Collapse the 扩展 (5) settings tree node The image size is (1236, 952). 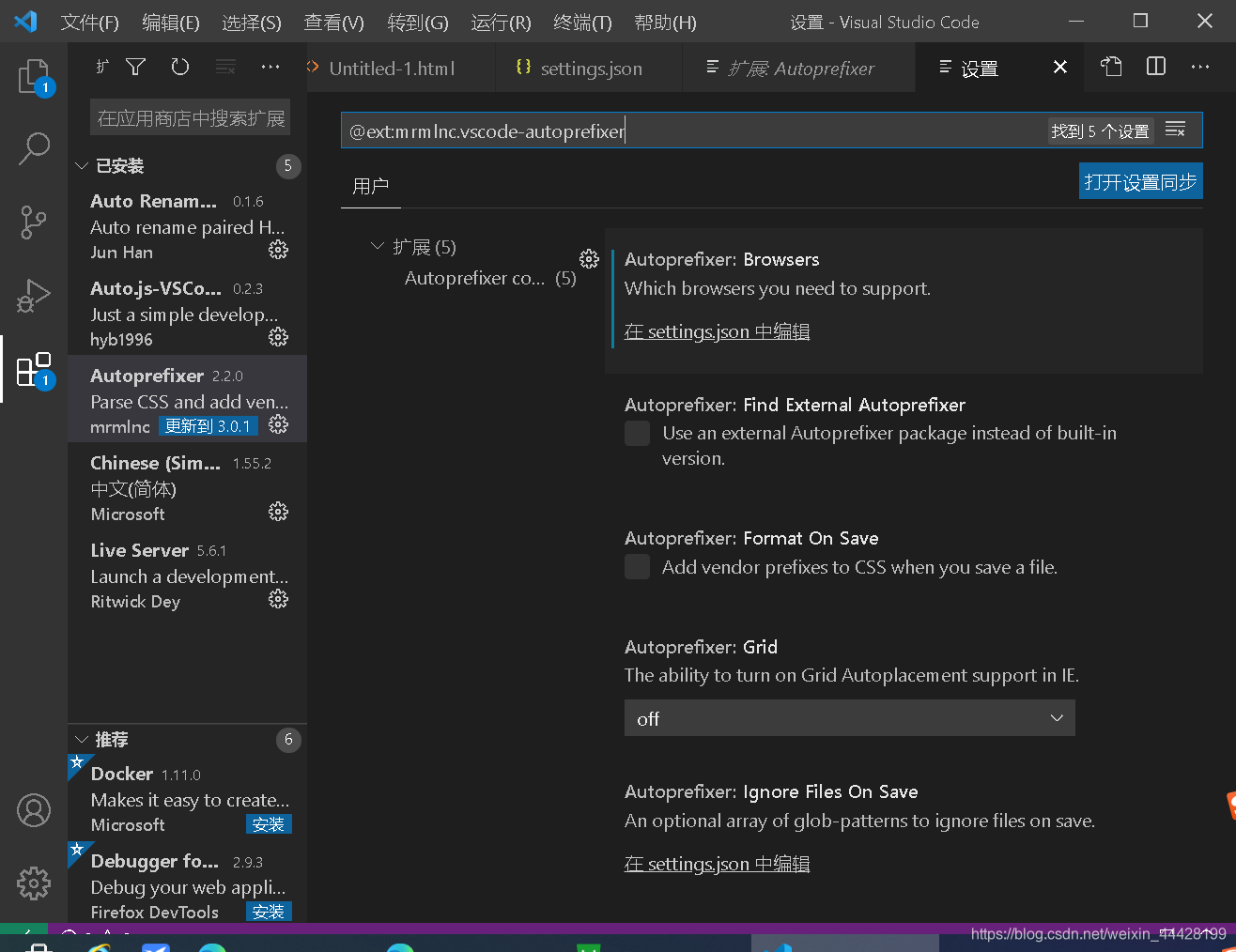378,246
